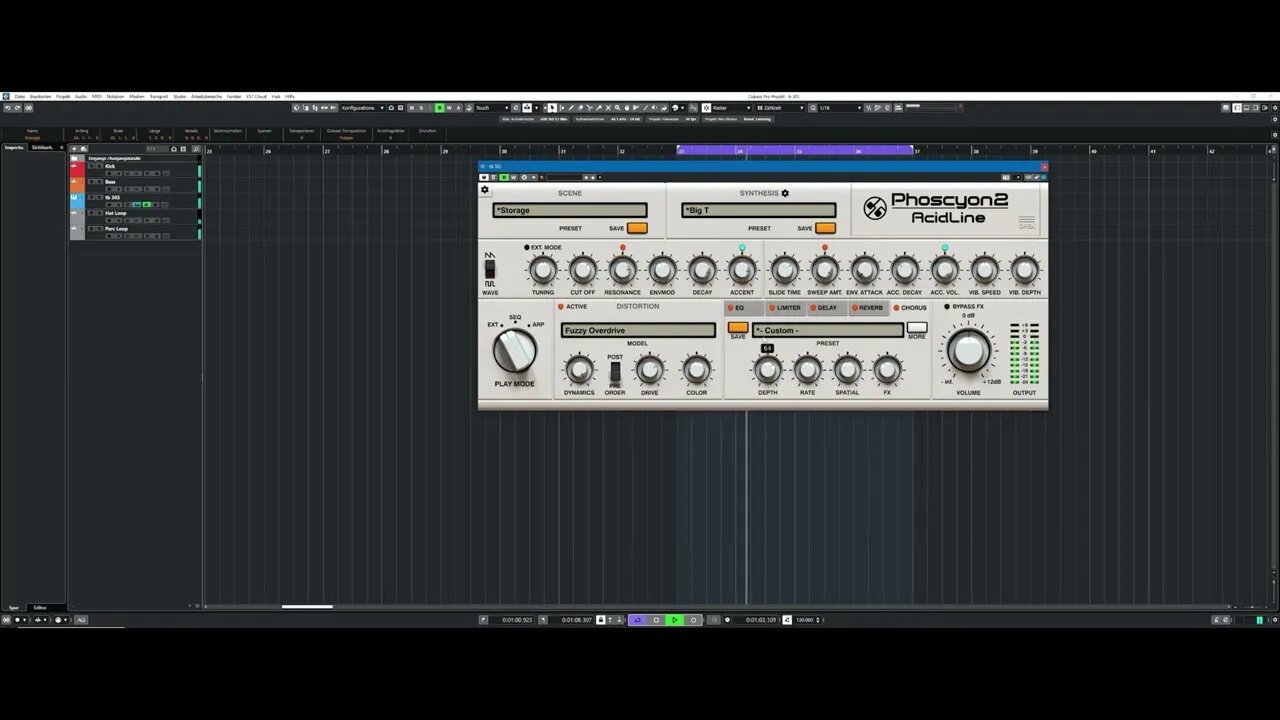1280x720 pixels.
Task: Toggle the WAVE shape switch
Action: tap(490, 268)
